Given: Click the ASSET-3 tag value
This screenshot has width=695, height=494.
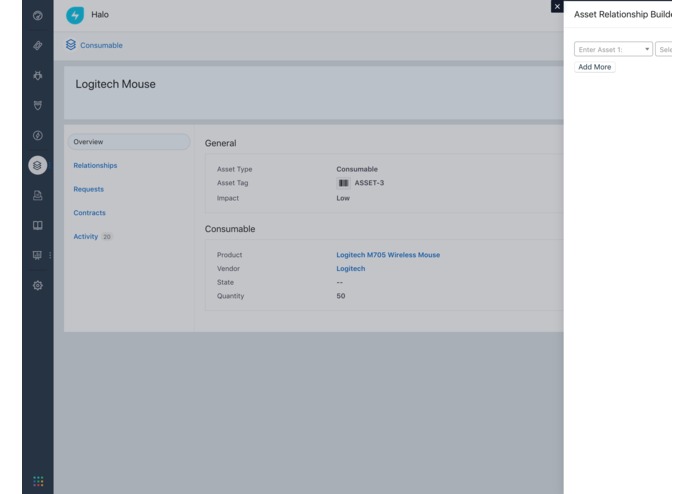Looking at the screenshot, I should (369, 183).
